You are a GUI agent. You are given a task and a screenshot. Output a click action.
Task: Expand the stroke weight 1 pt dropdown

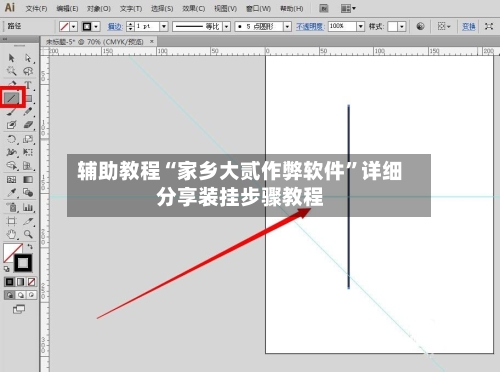point(164,26)
